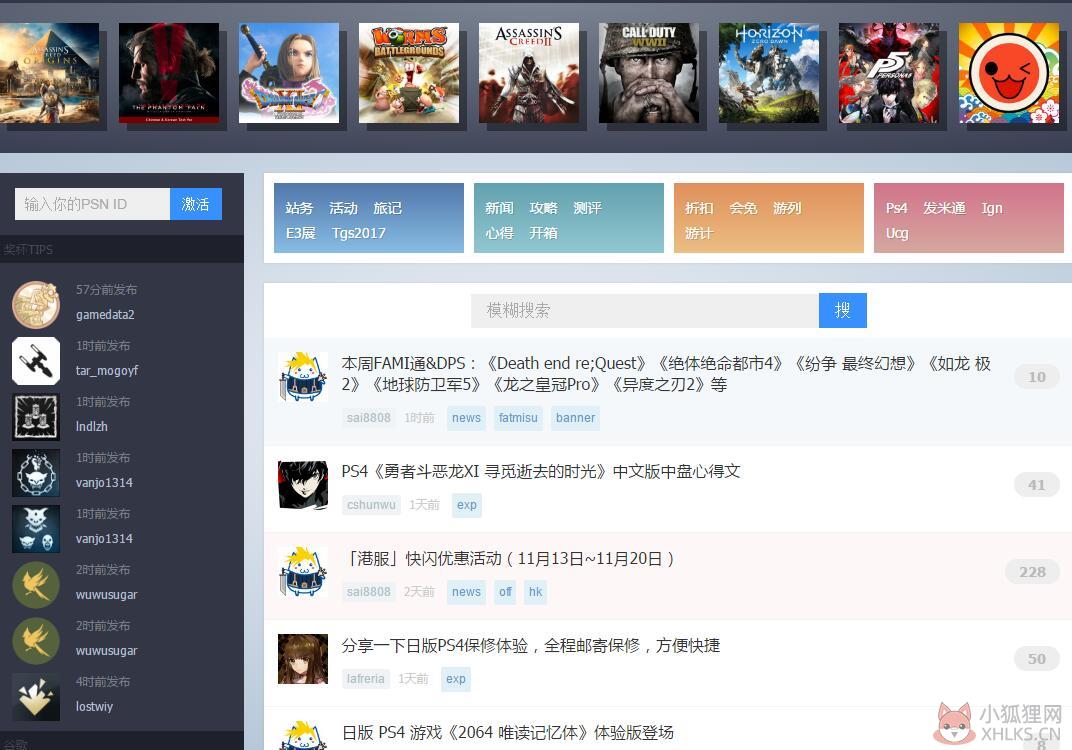The width and height of the screenshot is (1072, 750).
Task: Open the 228 replies count badge
Action: point(1032,572)
